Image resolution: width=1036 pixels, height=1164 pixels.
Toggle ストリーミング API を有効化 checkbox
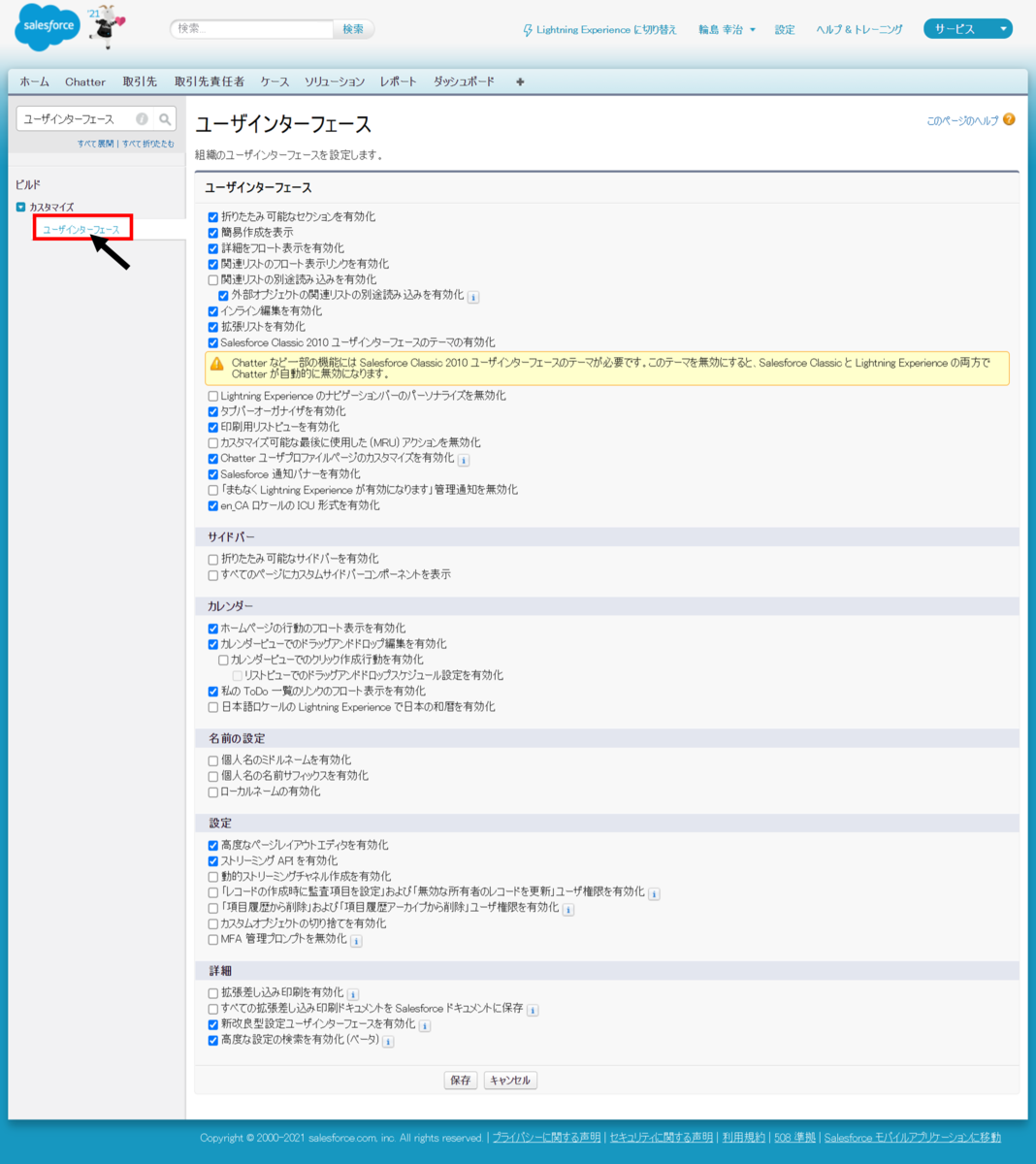213,861
